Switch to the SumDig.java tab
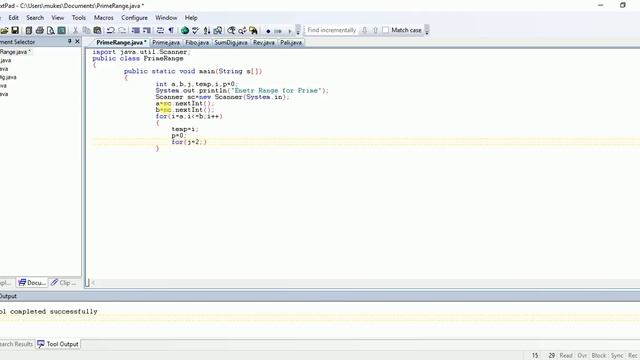The height and width of the screenshot is (360, 640). [231, 42]
